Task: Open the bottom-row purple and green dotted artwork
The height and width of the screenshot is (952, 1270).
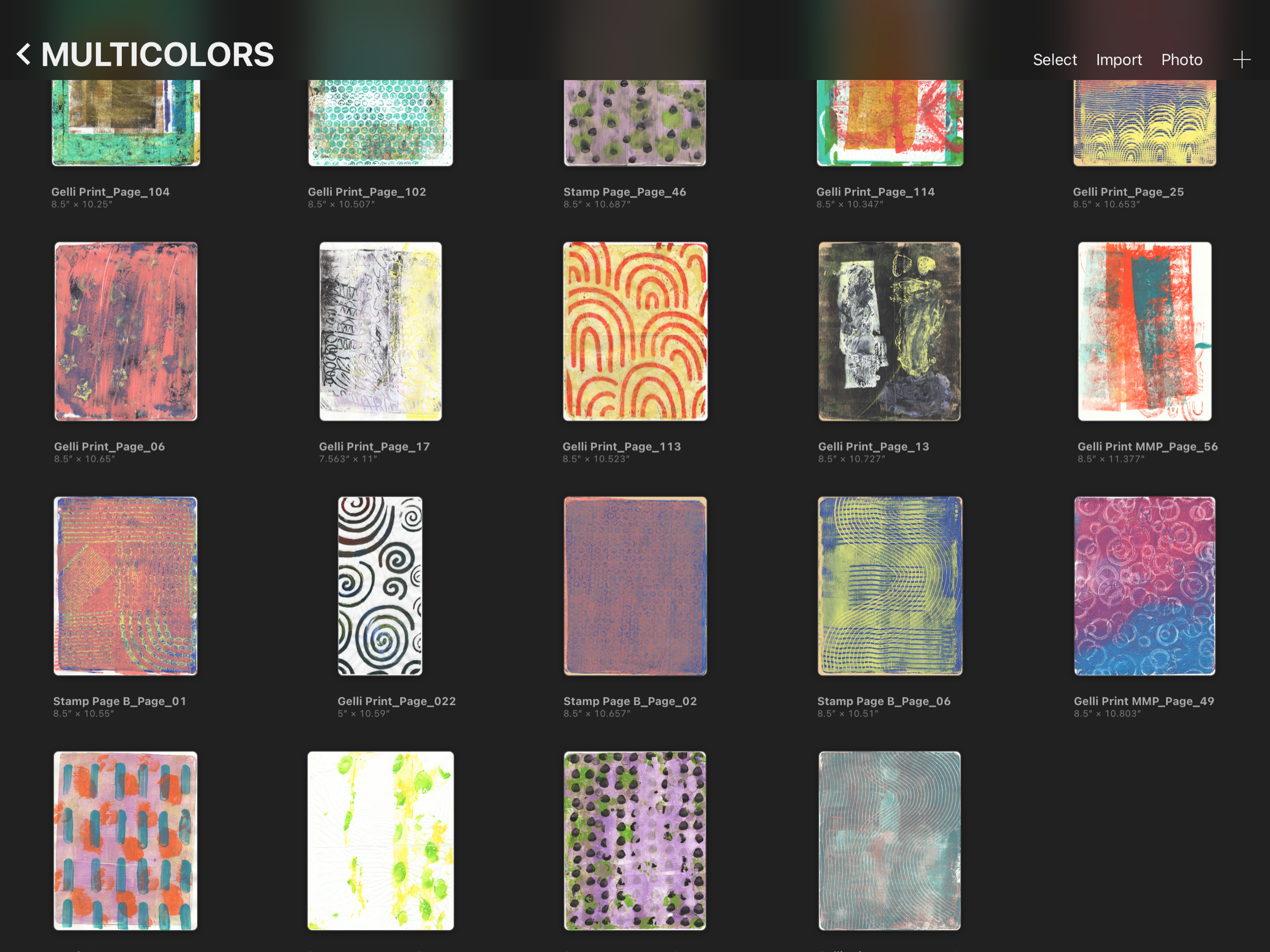Action: (635, 840)
